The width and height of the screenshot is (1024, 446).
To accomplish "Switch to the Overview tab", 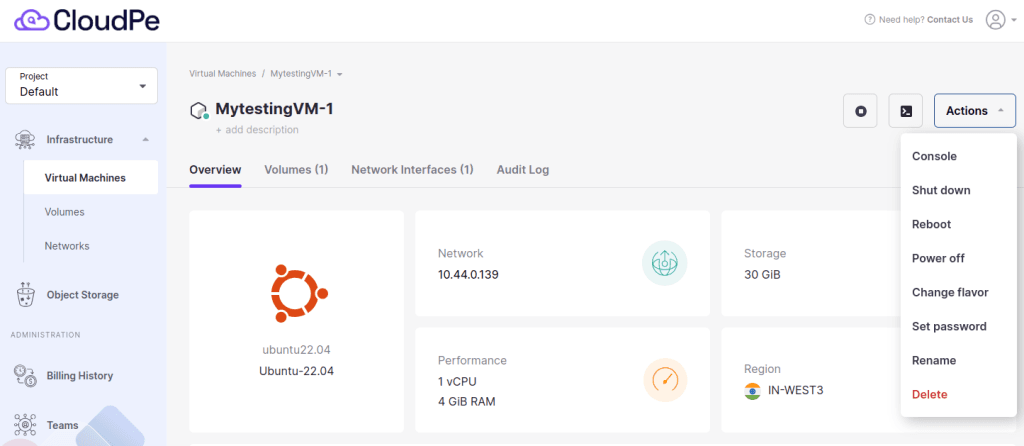I will (216, 170).
